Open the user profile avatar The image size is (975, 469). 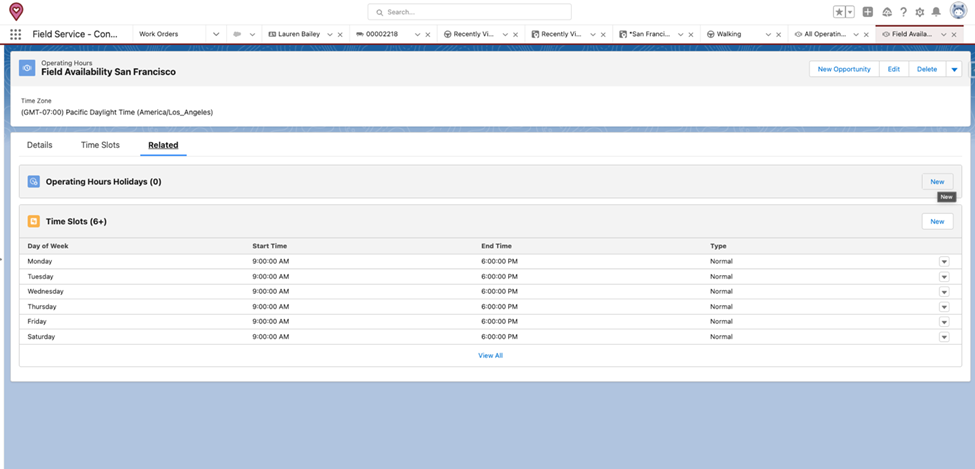coord(958,10)
